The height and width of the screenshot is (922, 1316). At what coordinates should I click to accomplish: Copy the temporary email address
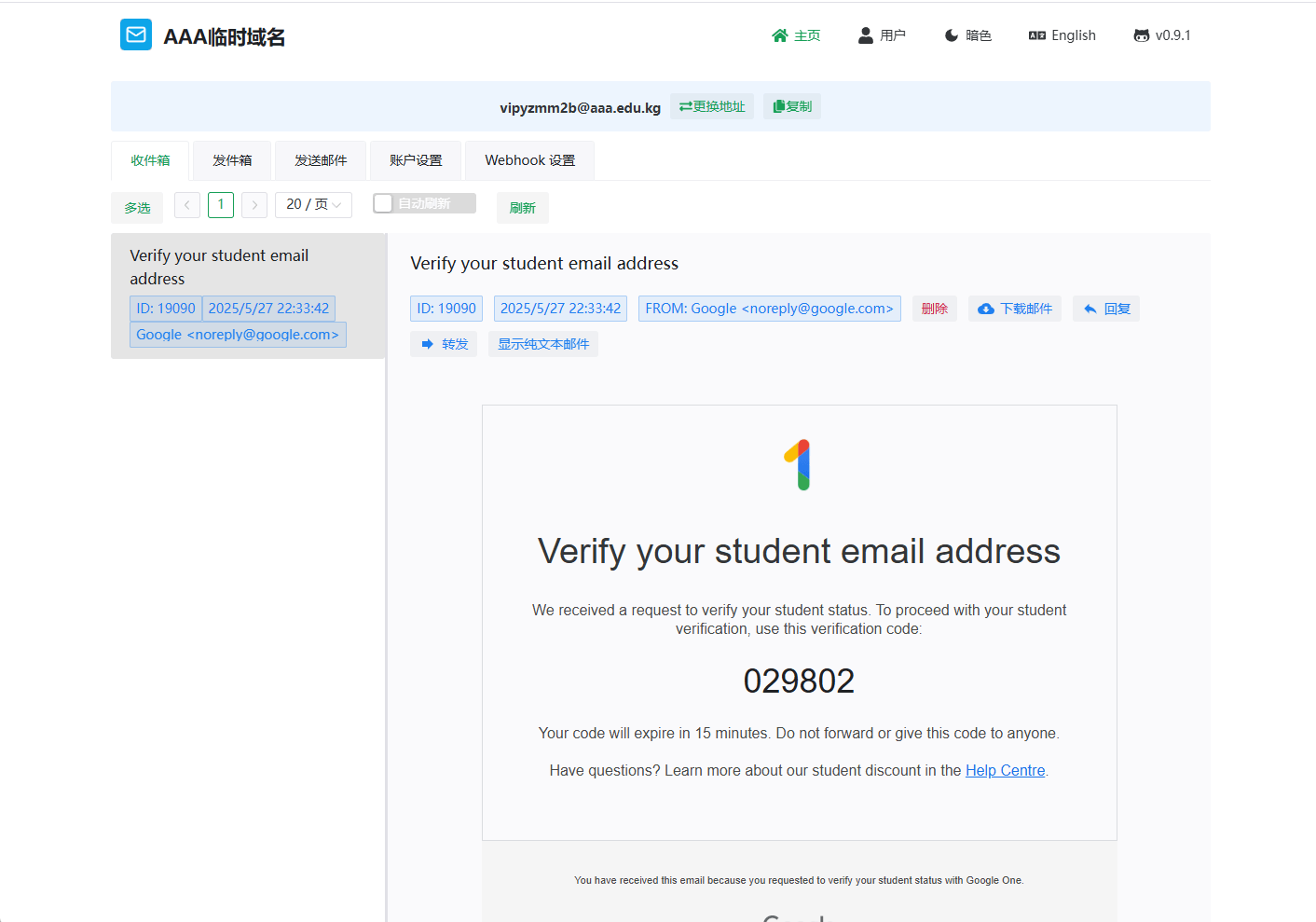pos(792,106)
